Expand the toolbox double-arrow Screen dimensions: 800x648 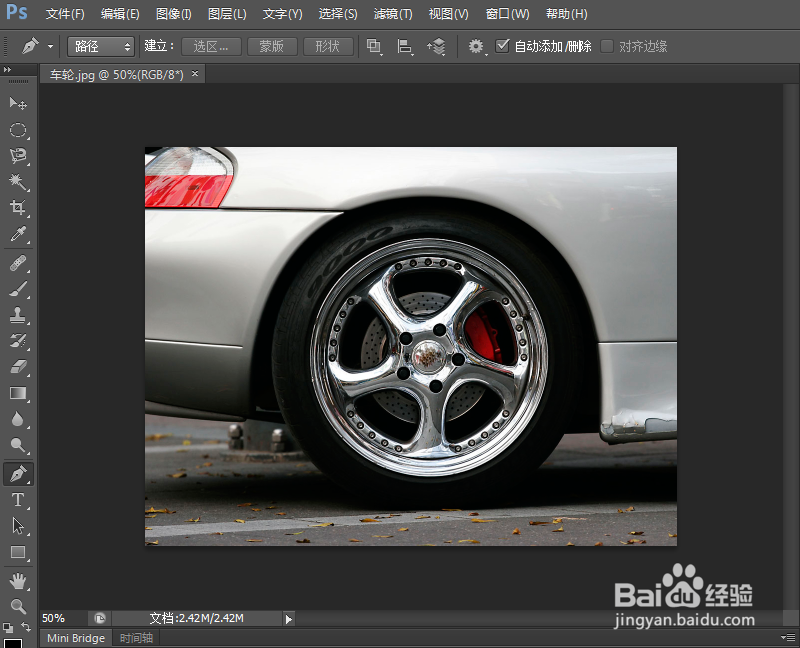(x=7, y=69)
